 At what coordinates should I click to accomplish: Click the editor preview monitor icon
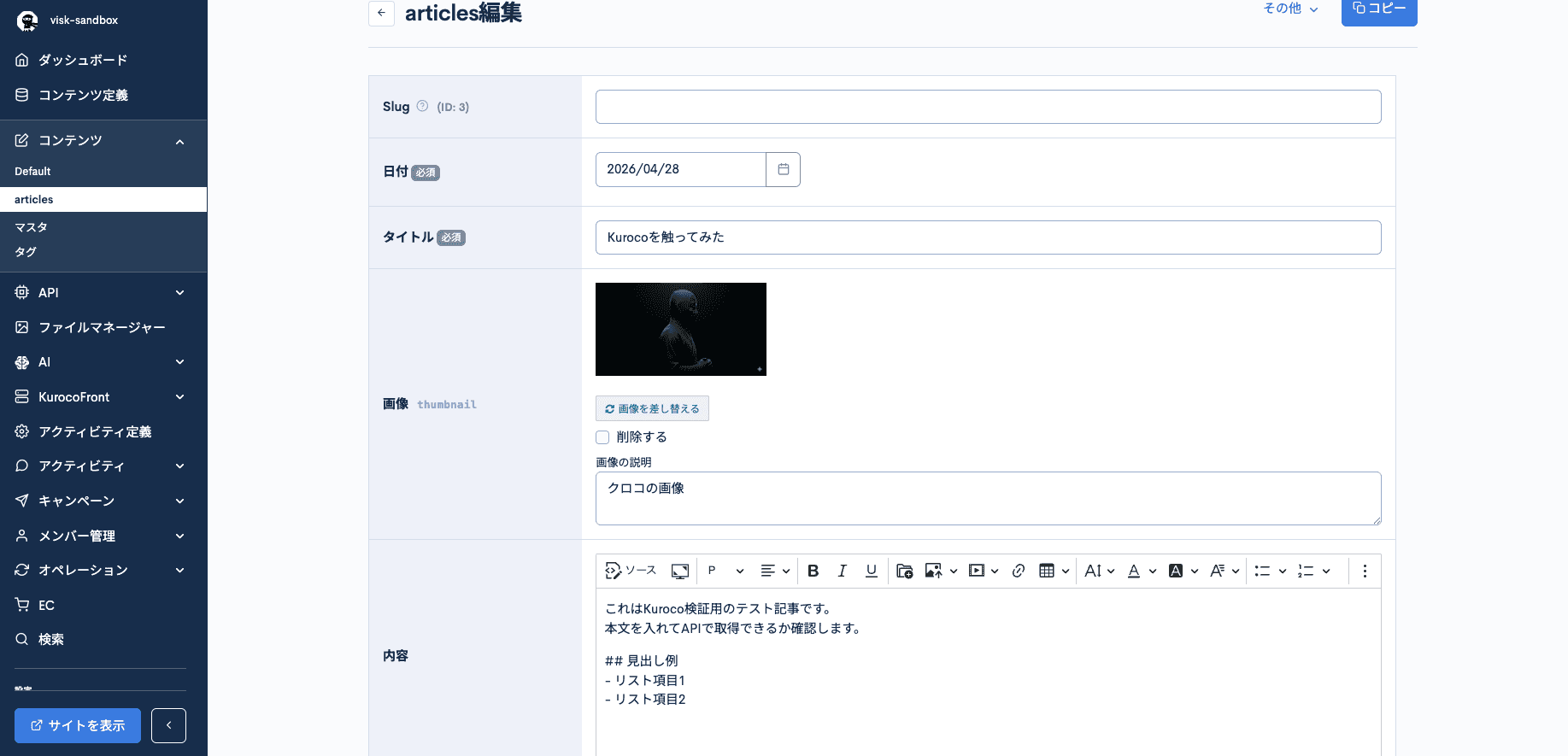[x=680, y=571]
